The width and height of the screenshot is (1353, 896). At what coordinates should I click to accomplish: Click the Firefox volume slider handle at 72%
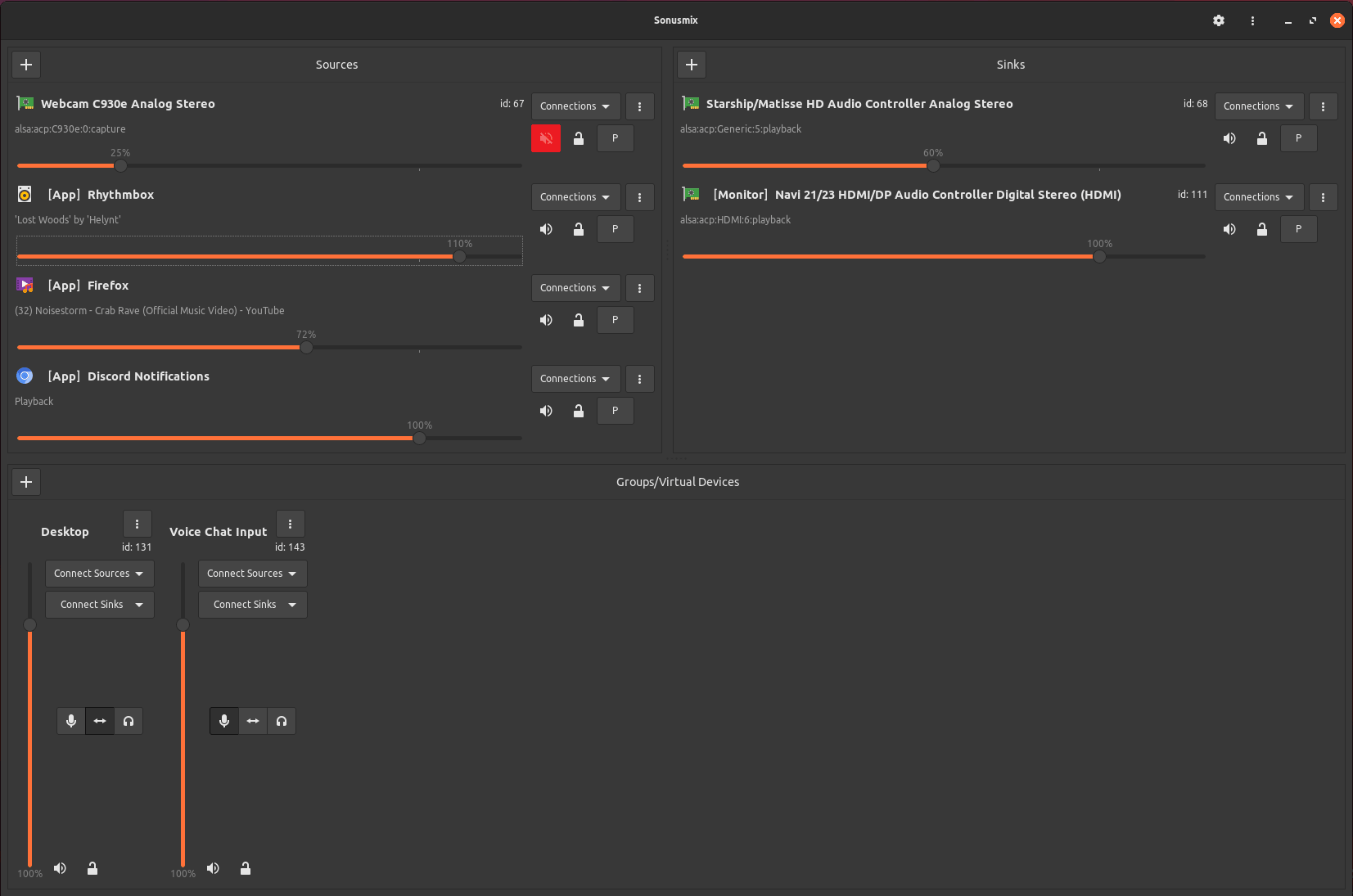[306, 348]
